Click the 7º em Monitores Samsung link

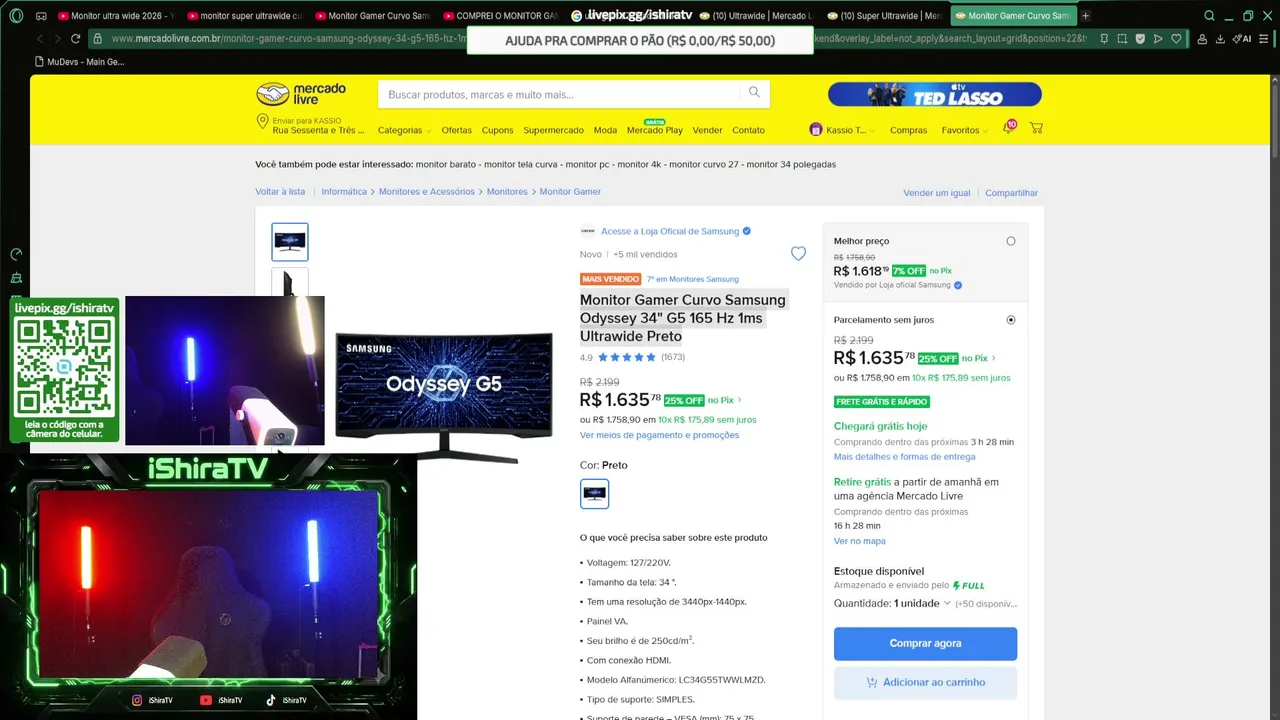pyautogui.click(x=693, y=279)
